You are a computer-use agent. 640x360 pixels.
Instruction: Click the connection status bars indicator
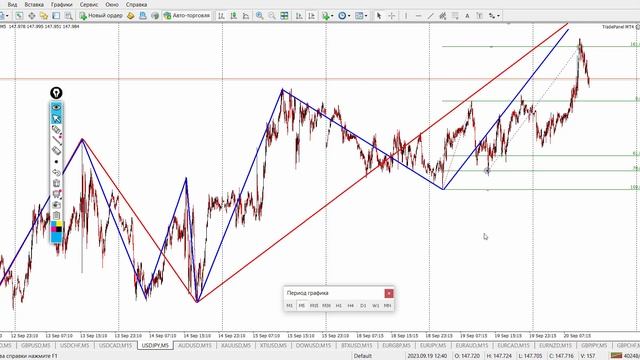pos(616,356)
